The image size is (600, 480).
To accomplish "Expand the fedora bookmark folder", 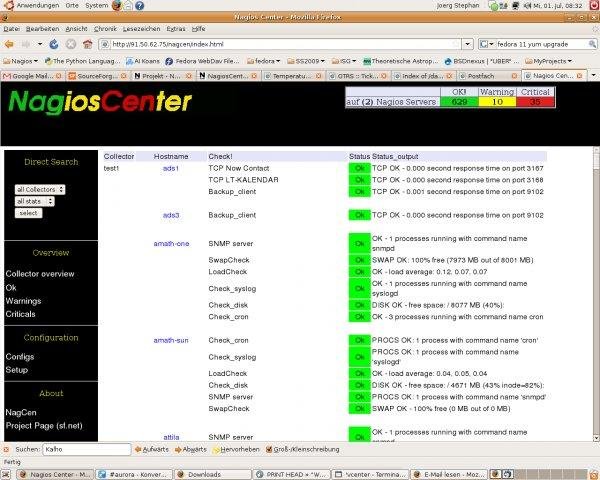I will pyautogui.click(x=263, y=61).
